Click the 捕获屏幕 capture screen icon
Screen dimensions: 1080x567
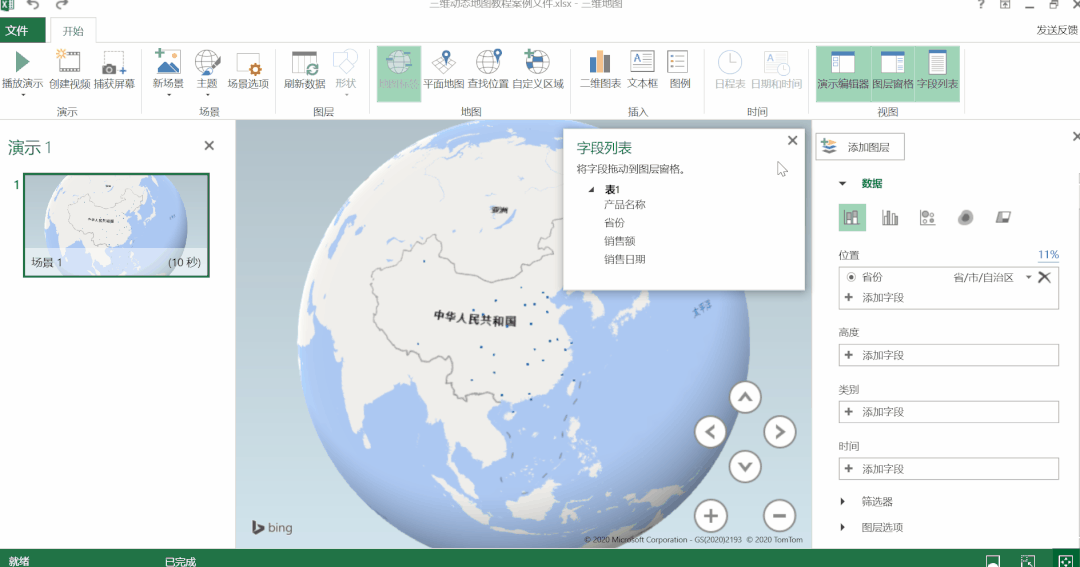(114, 62)
